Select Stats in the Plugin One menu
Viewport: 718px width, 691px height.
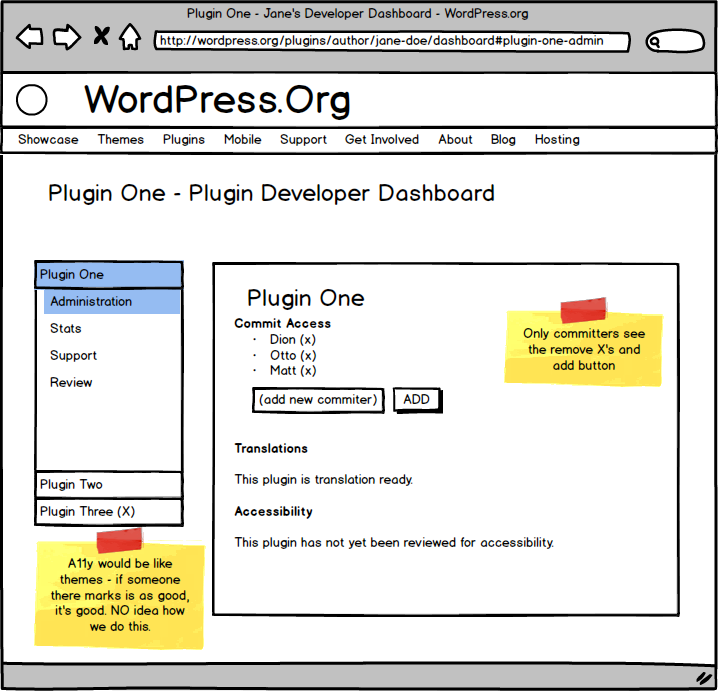(x=66, y=329)
